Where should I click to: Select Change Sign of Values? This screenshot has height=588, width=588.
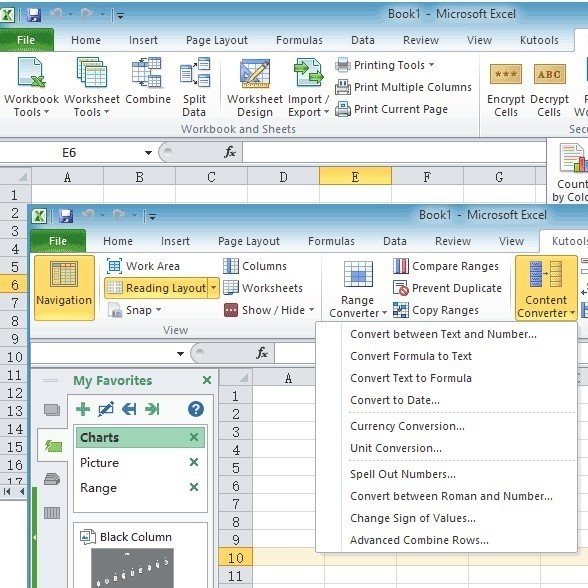point(446,518)
